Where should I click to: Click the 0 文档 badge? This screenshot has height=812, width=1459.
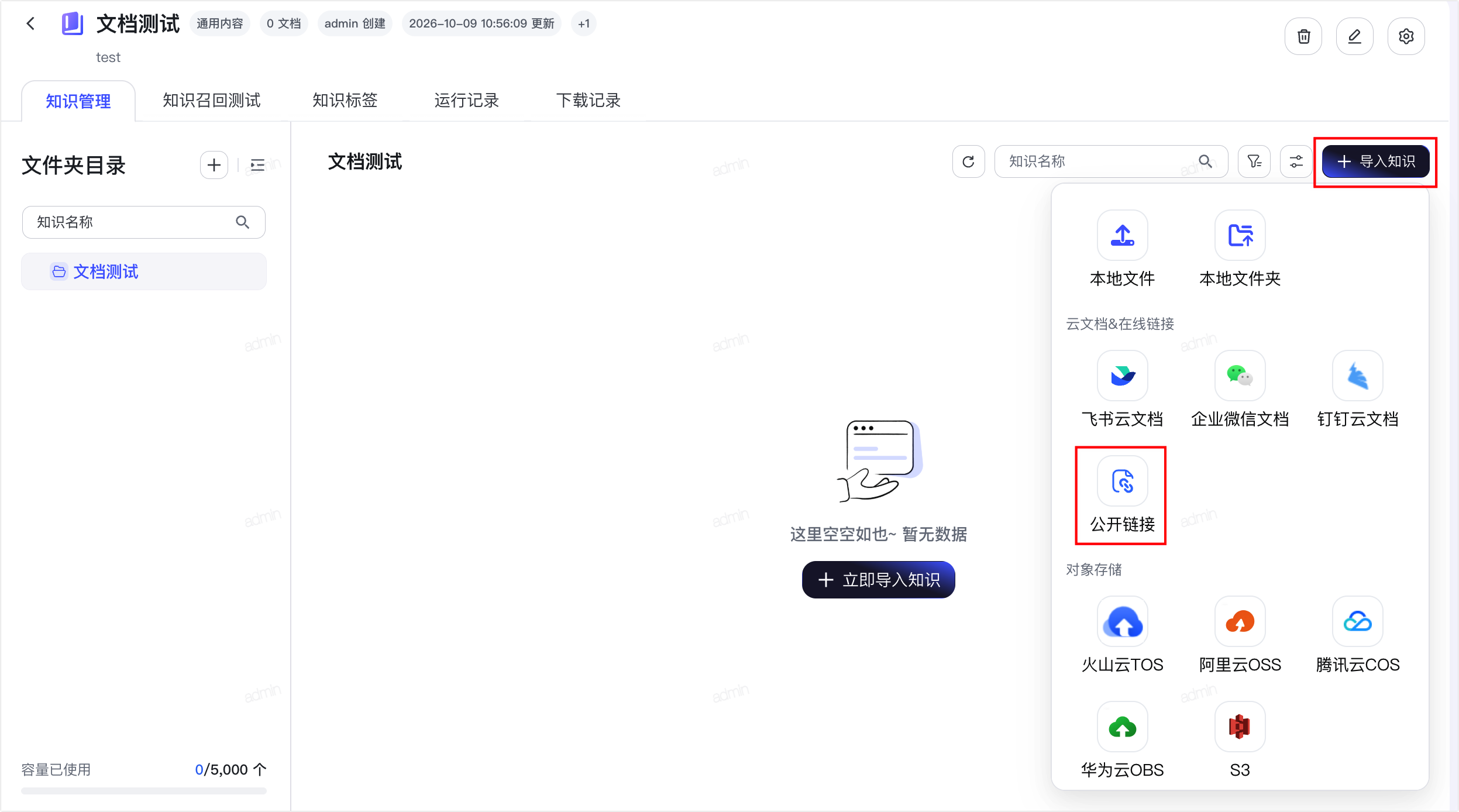pyautogui.click(x=284, y=23)
